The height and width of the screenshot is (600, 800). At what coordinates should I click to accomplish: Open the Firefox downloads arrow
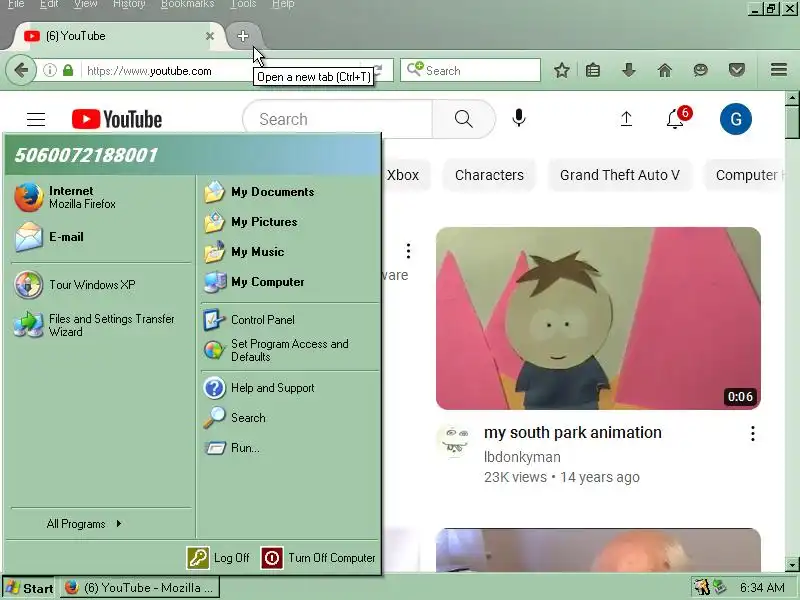click(x=629, y=70)
